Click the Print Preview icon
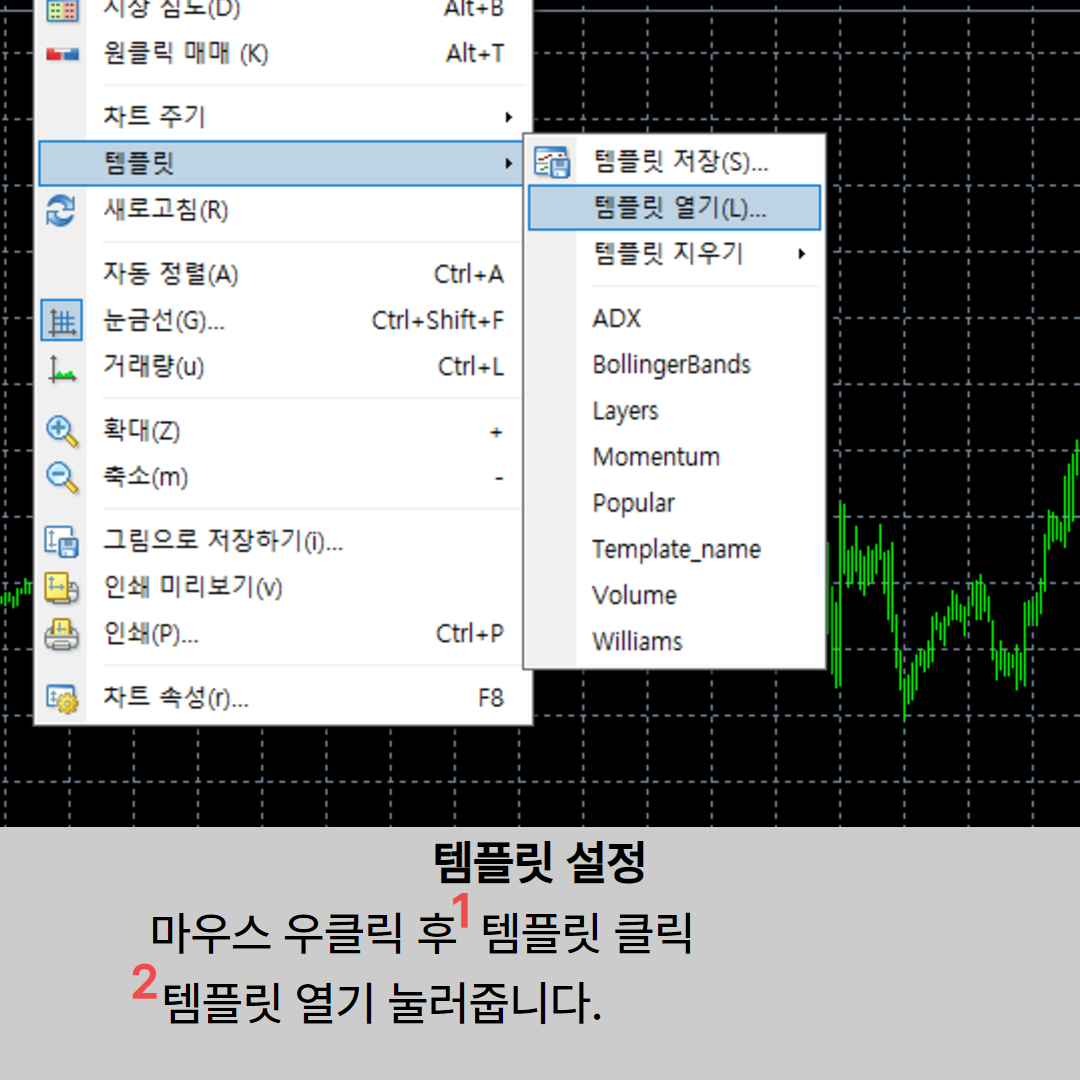Screen dimensions: 1080x1080 [62, 588]
